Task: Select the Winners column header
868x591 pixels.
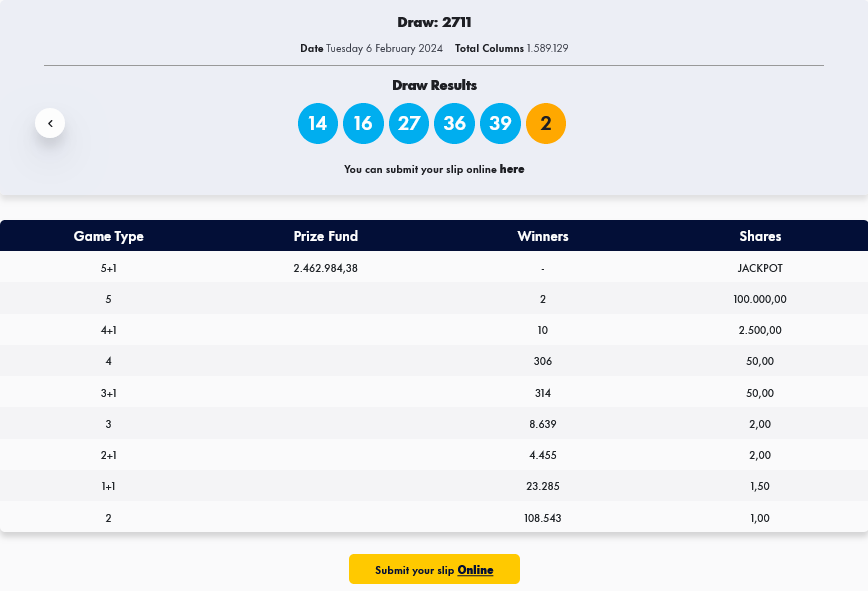Action: 542,236
